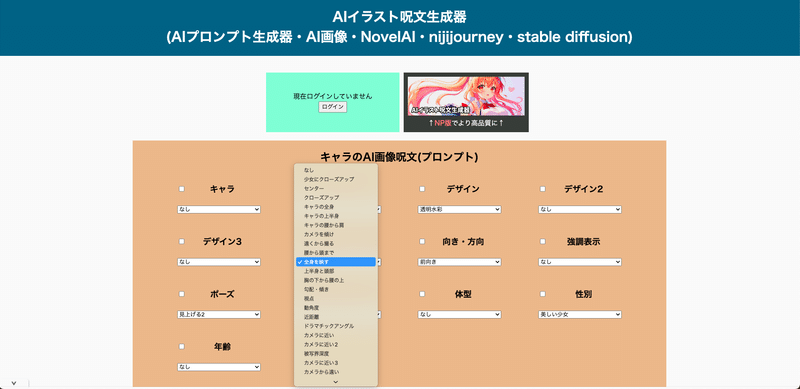Open the AIイラスト呪文生成器 NP版 banner
Screen dimensions: 800x389
[466, 102]
